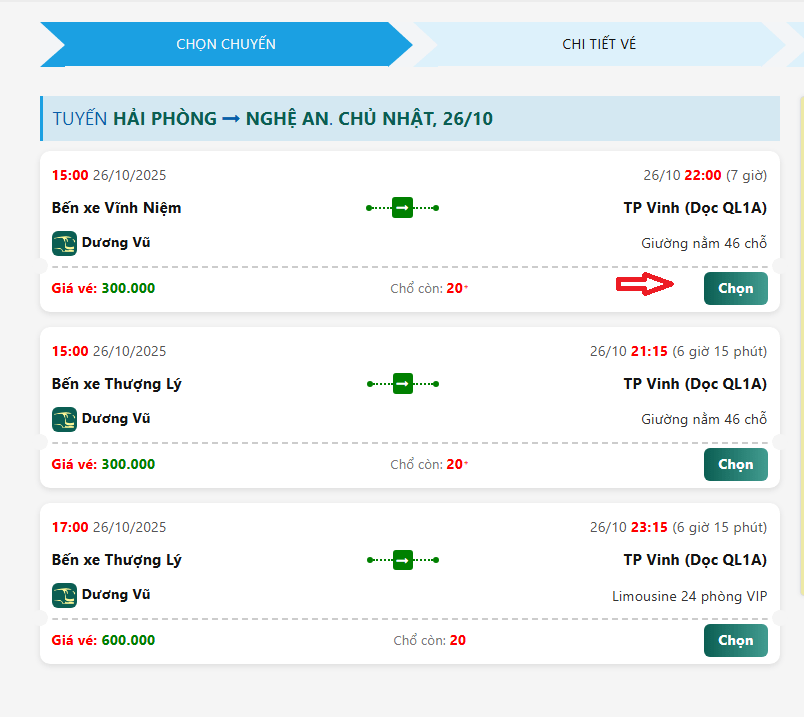Click green route arrow in 17:00 departure trip

coord(403,560)
